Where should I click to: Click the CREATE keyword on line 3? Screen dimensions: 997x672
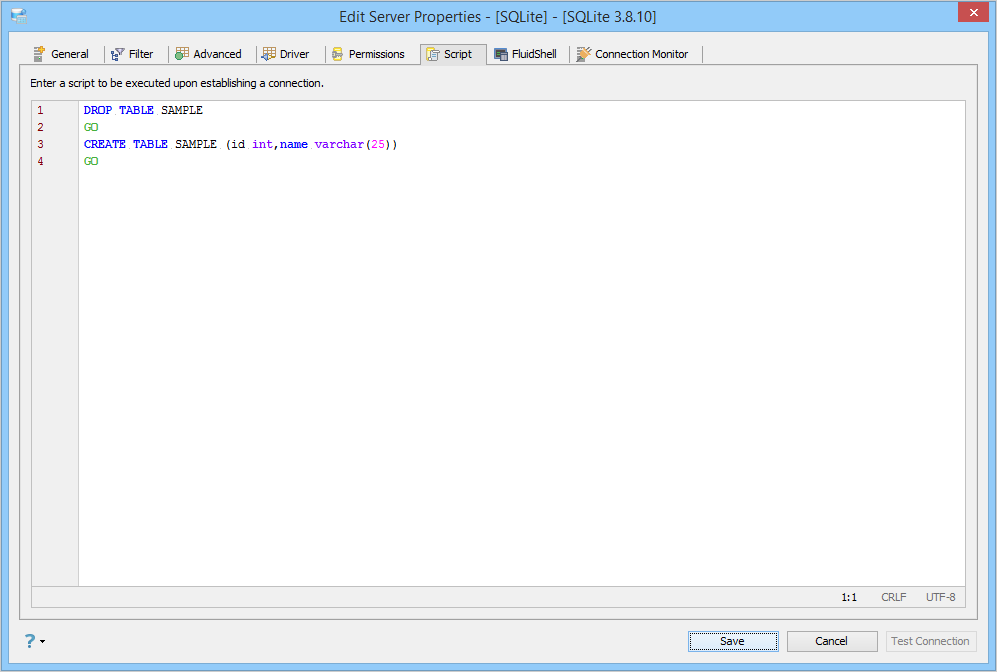click(105, 144)
